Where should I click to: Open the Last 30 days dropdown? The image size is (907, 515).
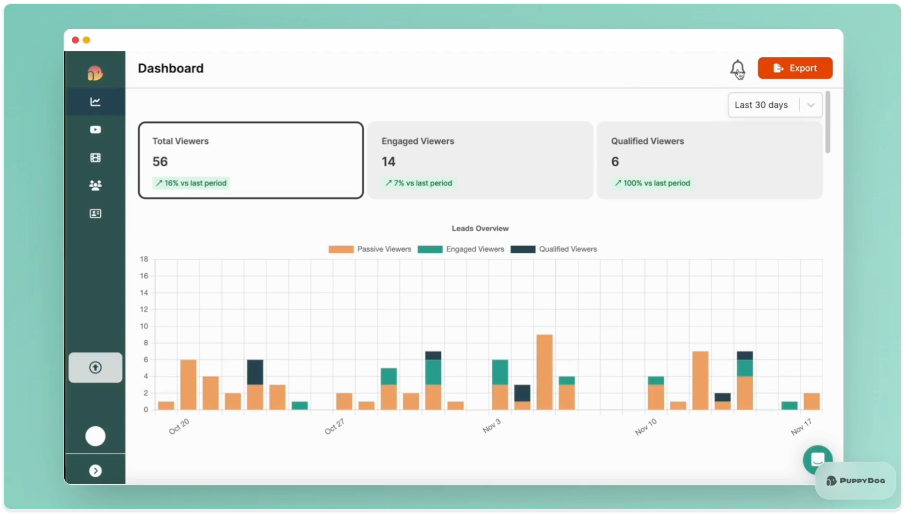coord(775,105)
